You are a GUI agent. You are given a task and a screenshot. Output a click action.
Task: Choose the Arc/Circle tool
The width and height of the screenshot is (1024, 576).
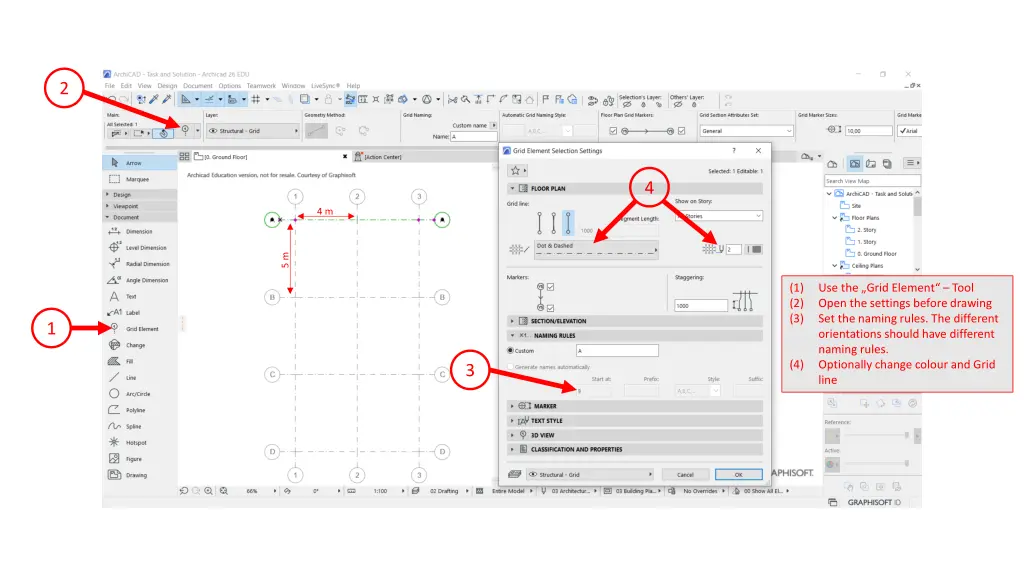[139, 394]
